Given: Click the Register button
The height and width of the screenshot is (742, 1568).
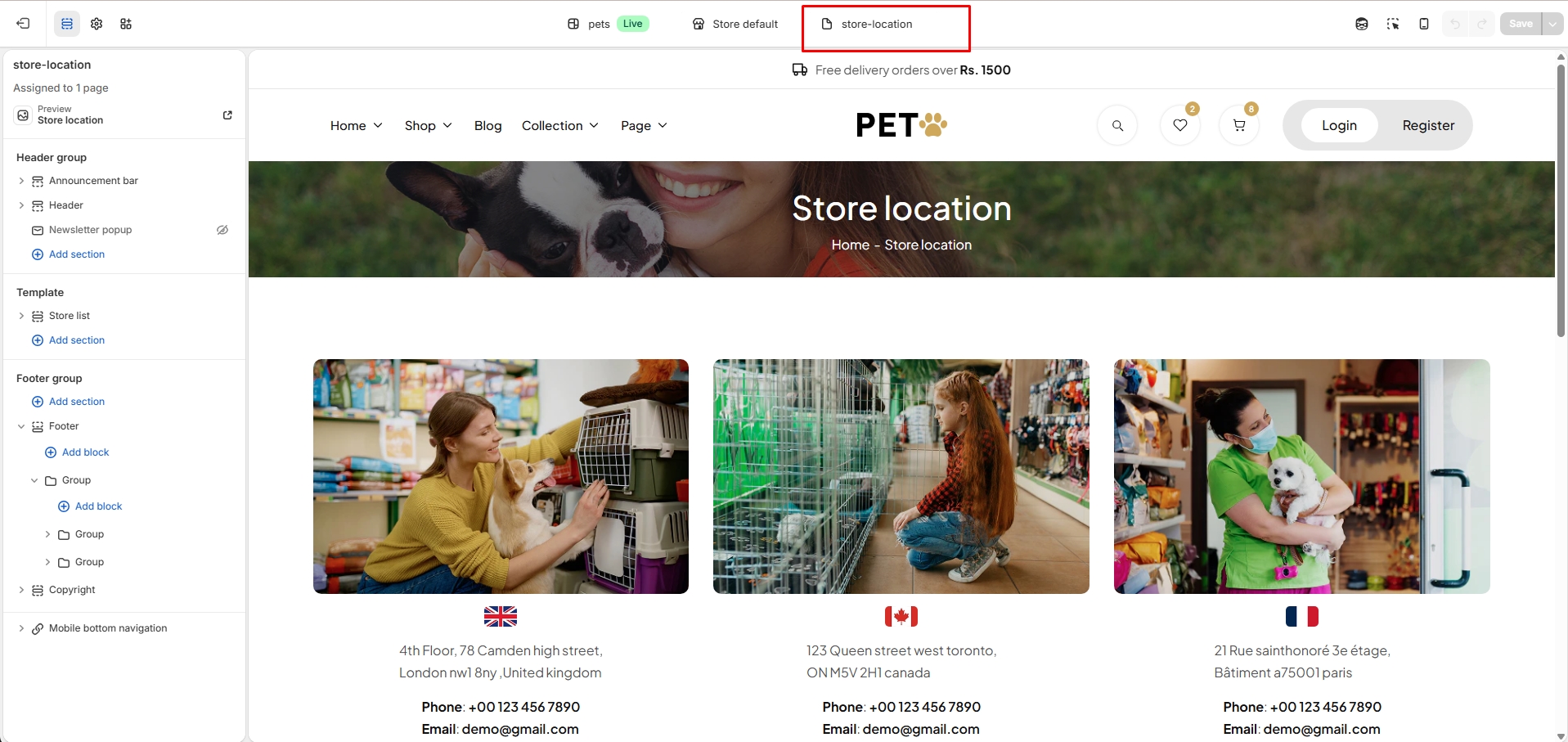Looking at the screenshot, I should coord(1428,125).
